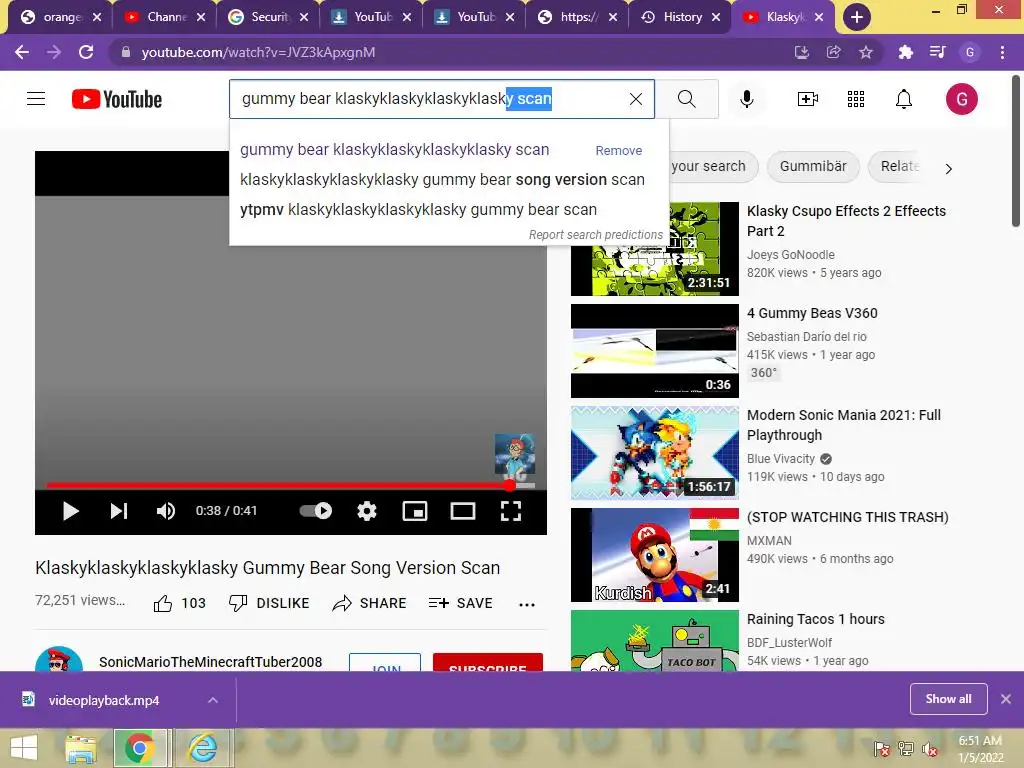The width and height of the screenshot is (1024, 768).
Task: Open the account avatar labeled G
Action: pos(961,99)
